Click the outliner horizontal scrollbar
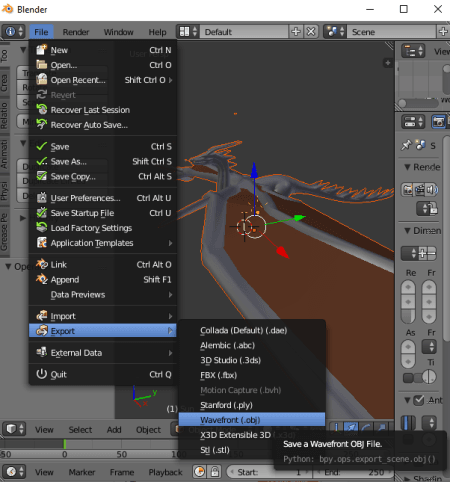This screenshot has height=482, width=450. point(418,103)
